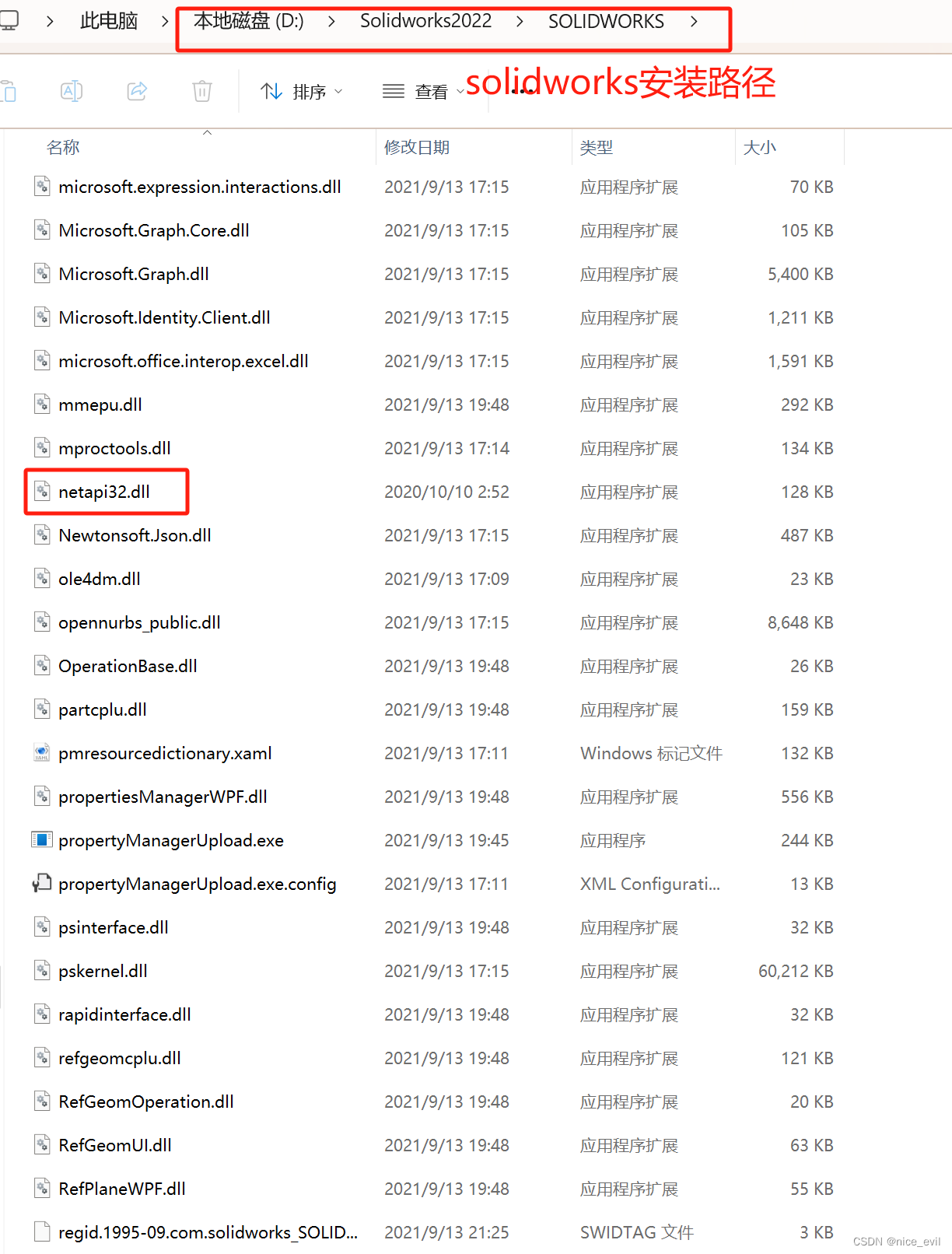Sort by 类型 column header
This screenshot has height=1254, width=952.
(x=597, y=148)
